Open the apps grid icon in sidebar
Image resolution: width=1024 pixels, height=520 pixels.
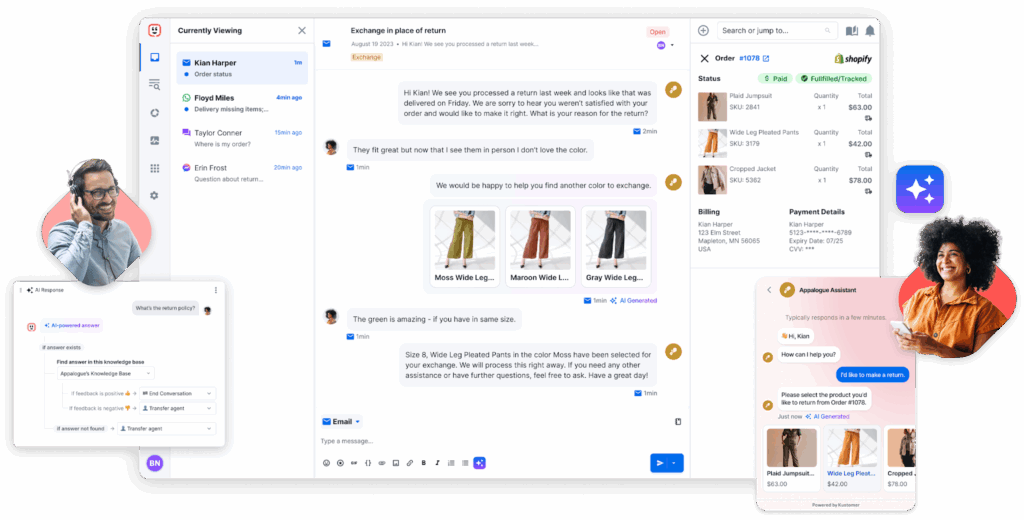tap(154, 168)
